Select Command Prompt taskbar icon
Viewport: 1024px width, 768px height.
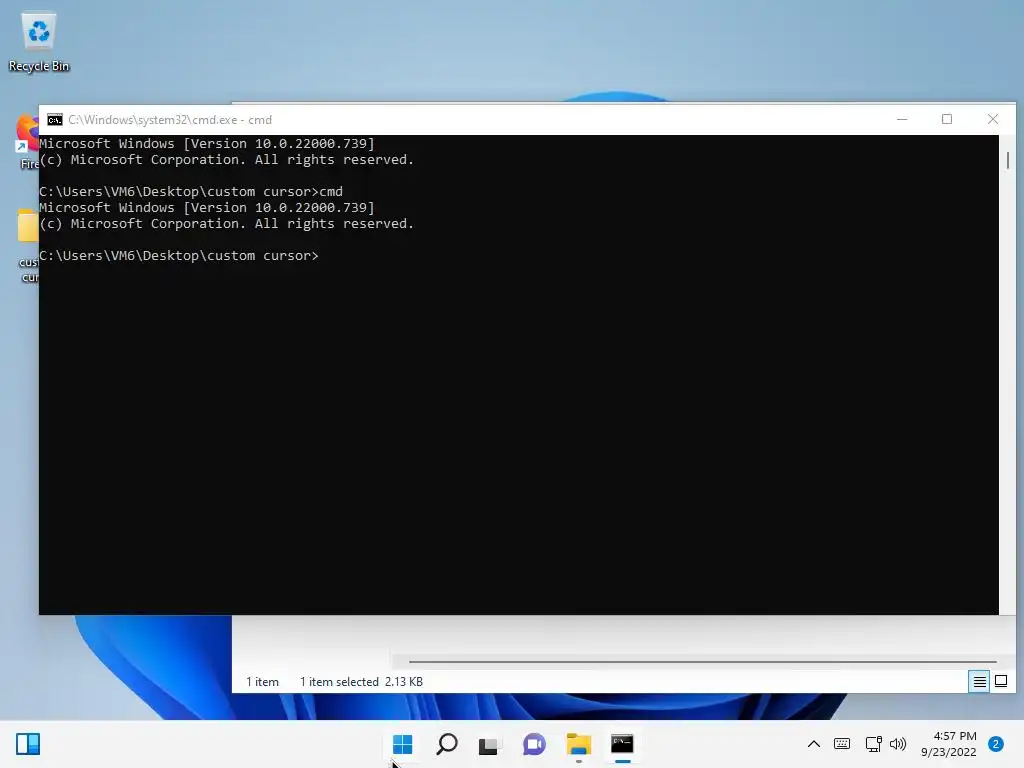622,744
